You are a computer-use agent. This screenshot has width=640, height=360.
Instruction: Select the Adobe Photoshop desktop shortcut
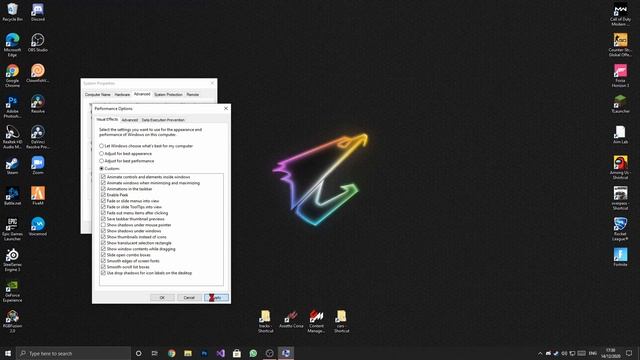pos(12,107)
